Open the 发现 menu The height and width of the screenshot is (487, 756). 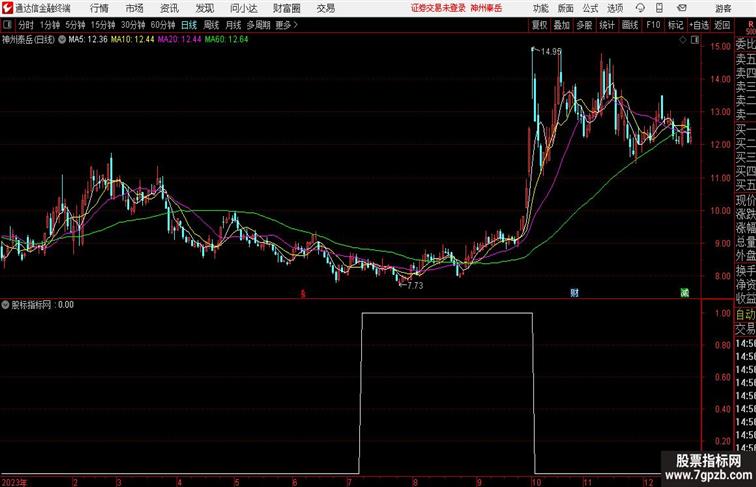point(205,8)
